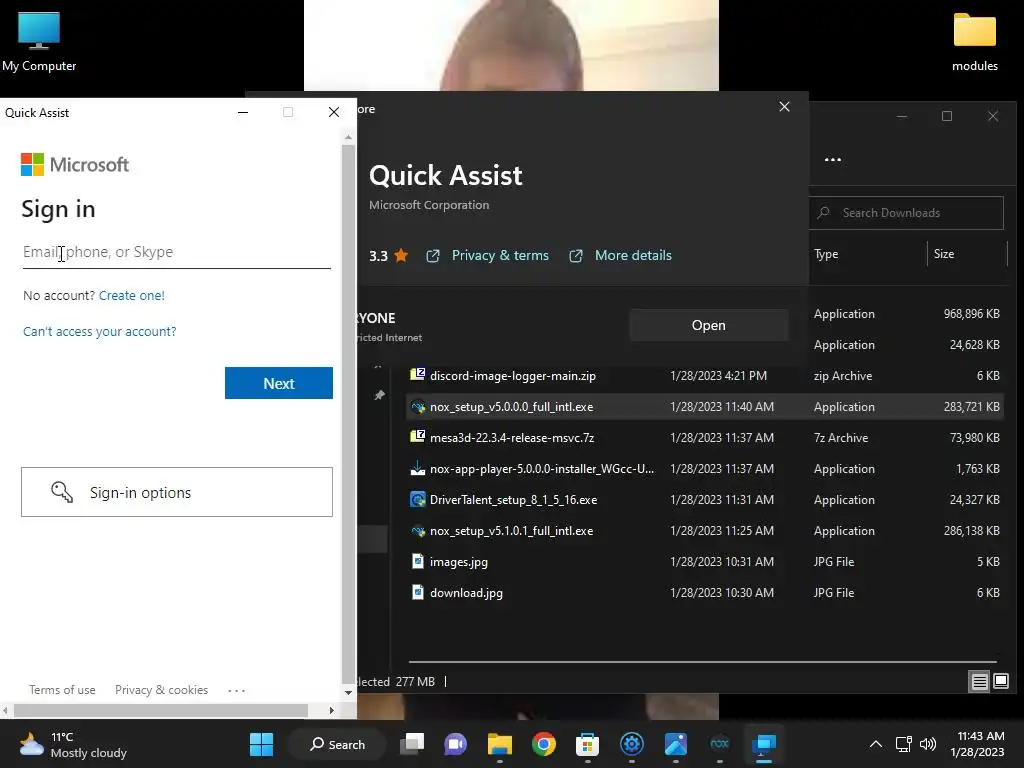Open Privacy & cookies link

(161, 690)
